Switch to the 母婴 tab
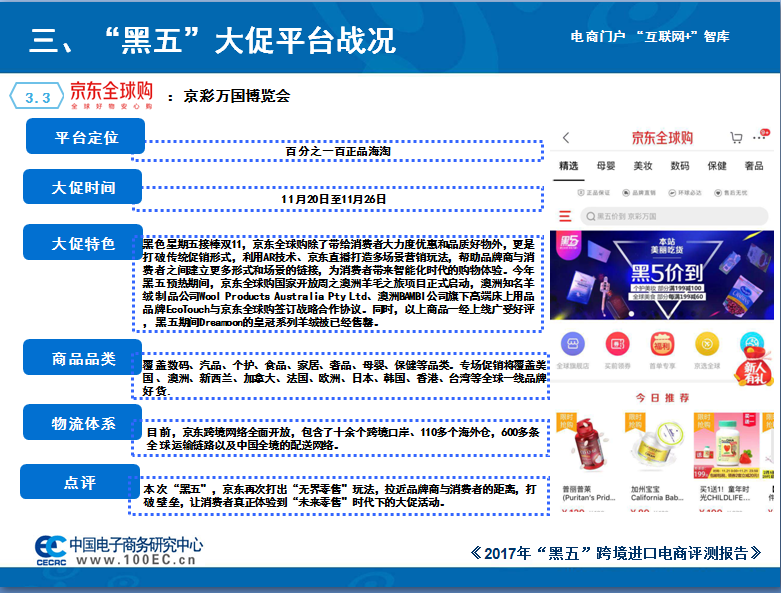The width and height of the screenshot is (781, 593). click(606, 166)
